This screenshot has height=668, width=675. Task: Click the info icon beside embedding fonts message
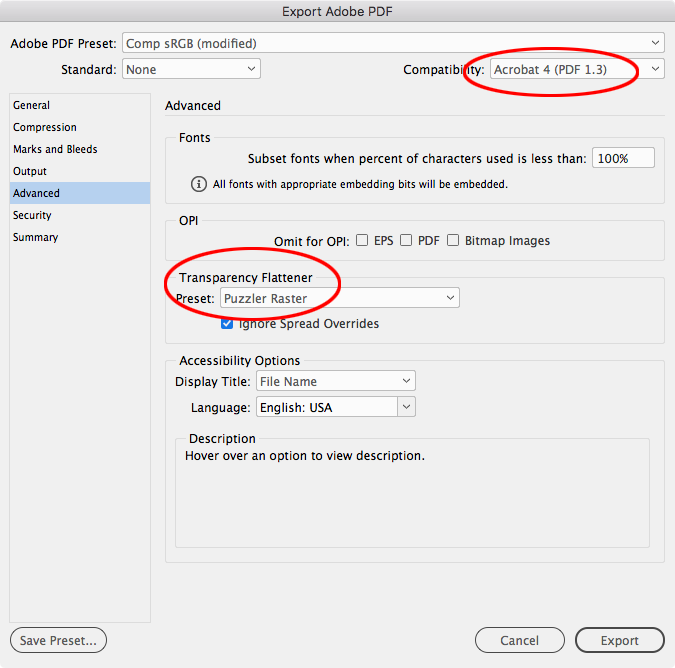pos(198,184)
